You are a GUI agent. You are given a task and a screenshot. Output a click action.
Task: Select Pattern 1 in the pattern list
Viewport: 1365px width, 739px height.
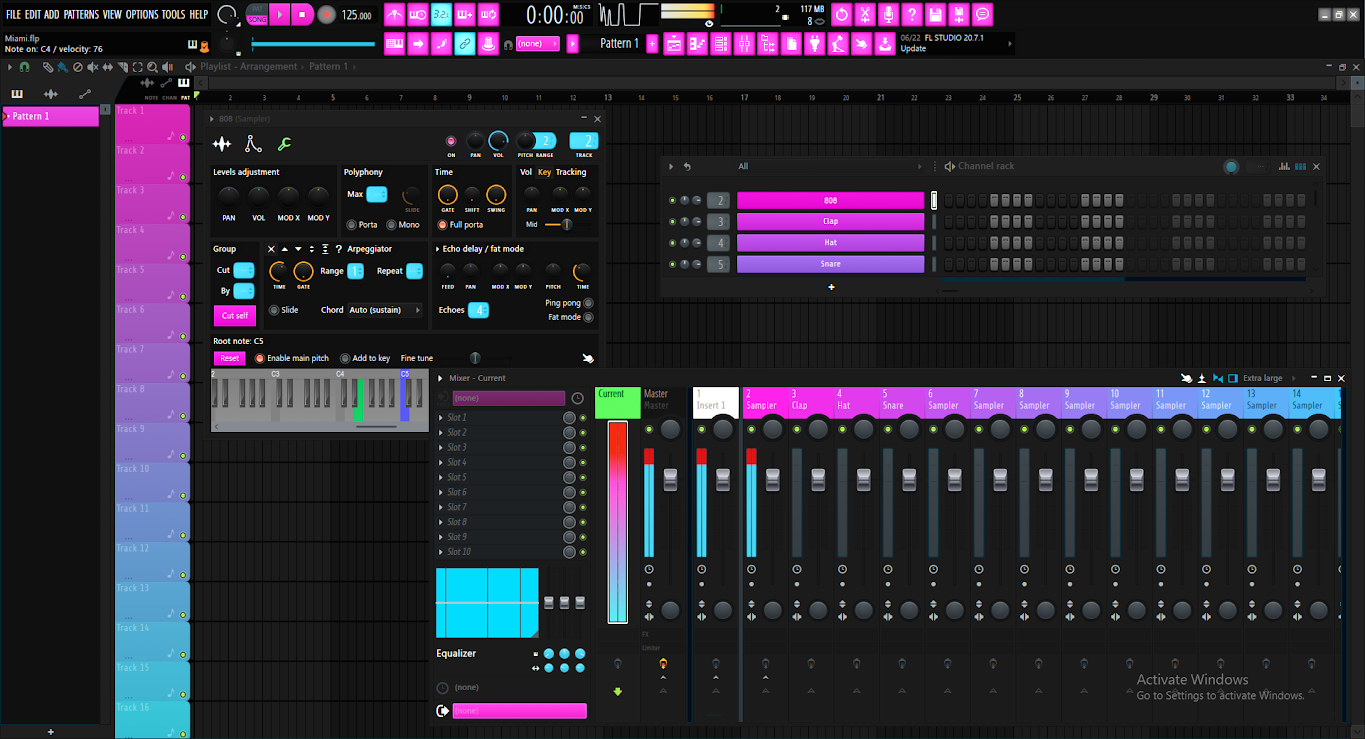(x=50, y=116)
